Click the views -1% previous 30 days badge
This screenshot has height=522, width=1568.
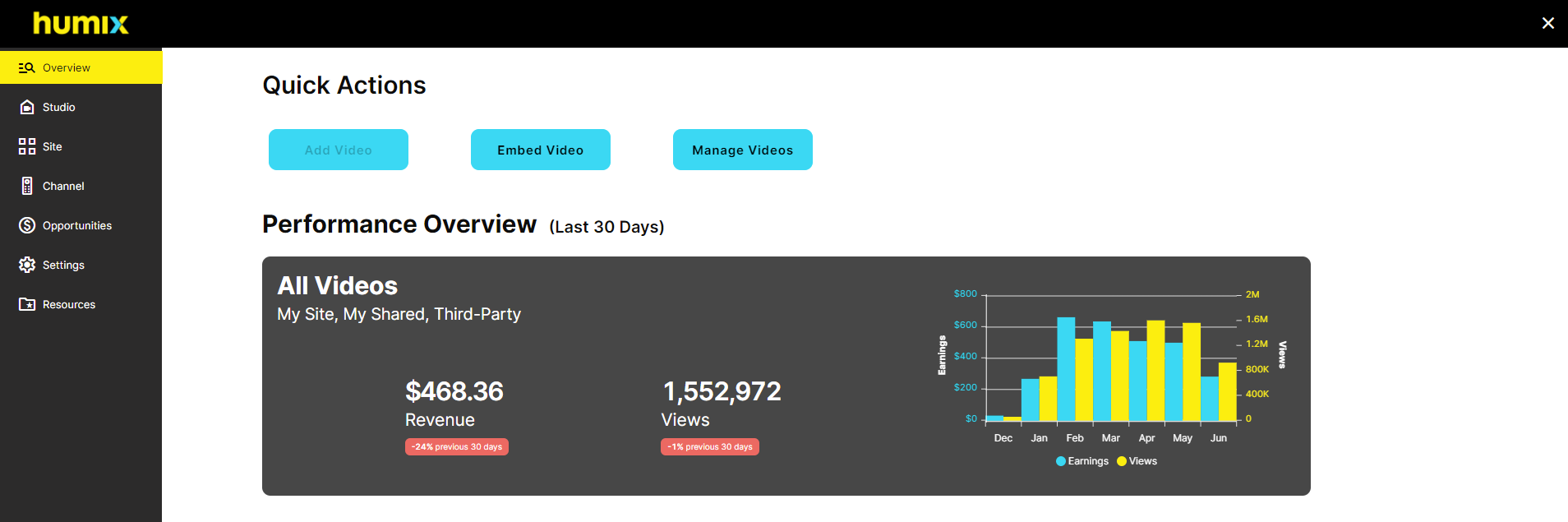click(x=710, y=447)
